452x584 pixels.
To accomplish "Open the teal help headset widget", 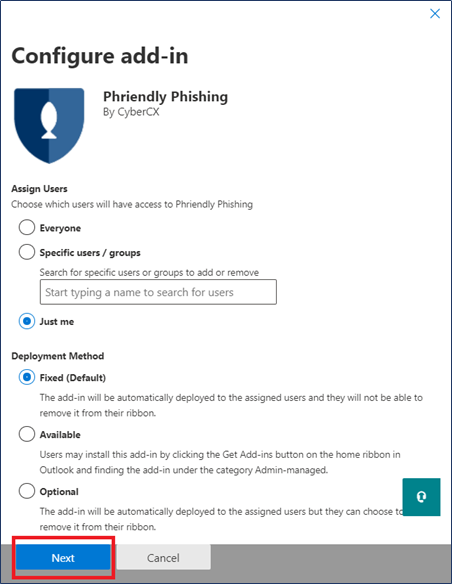I will click(x=421, y=497).
